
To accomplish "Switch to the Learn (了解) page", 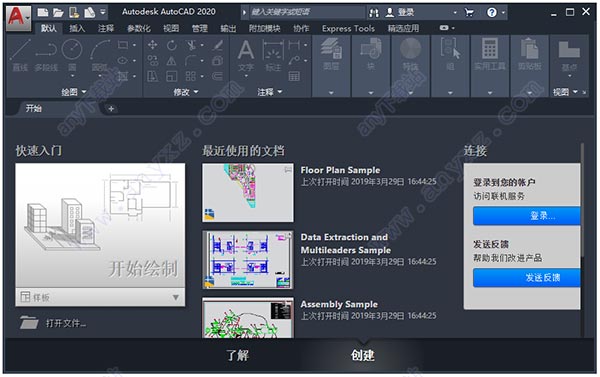I will (x=237, y=355).
